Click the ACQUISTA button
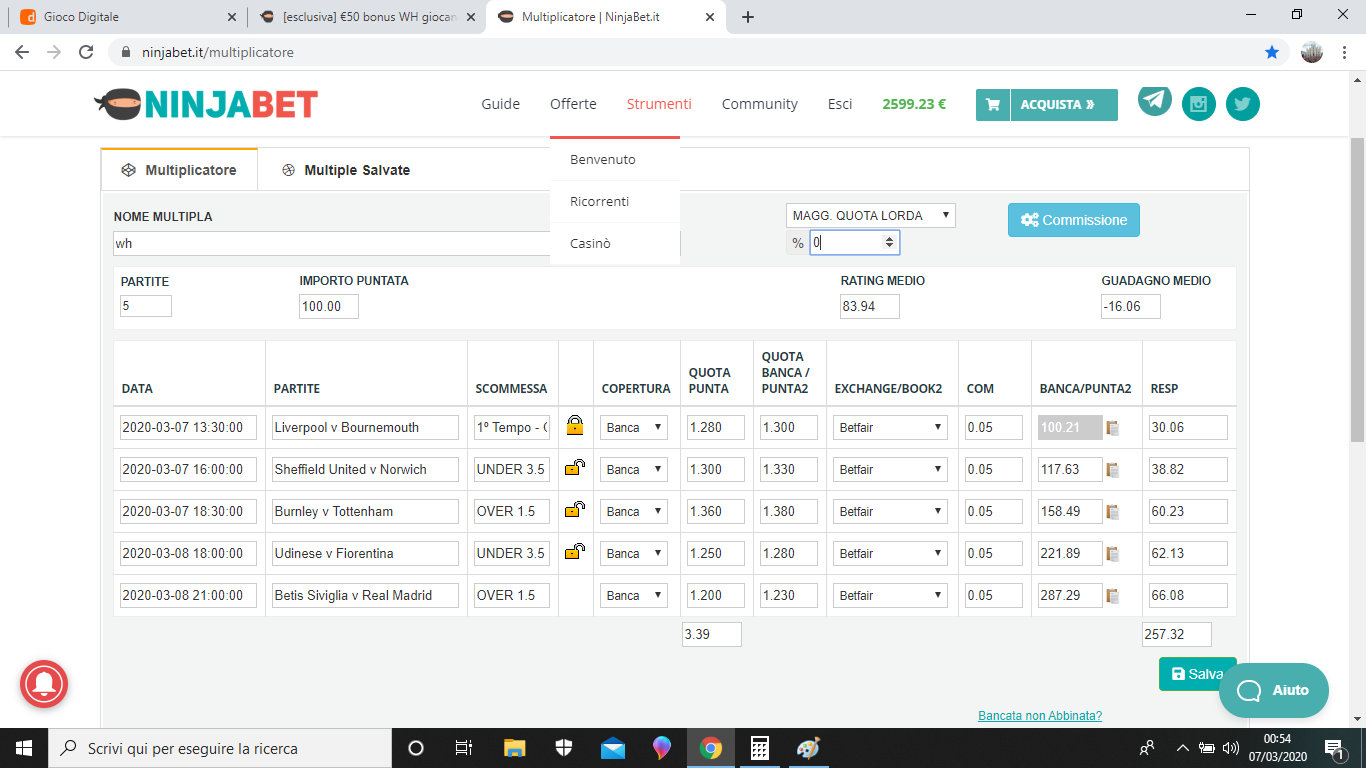Screen dimensions: 1366x768 (x=1064, y=104)
